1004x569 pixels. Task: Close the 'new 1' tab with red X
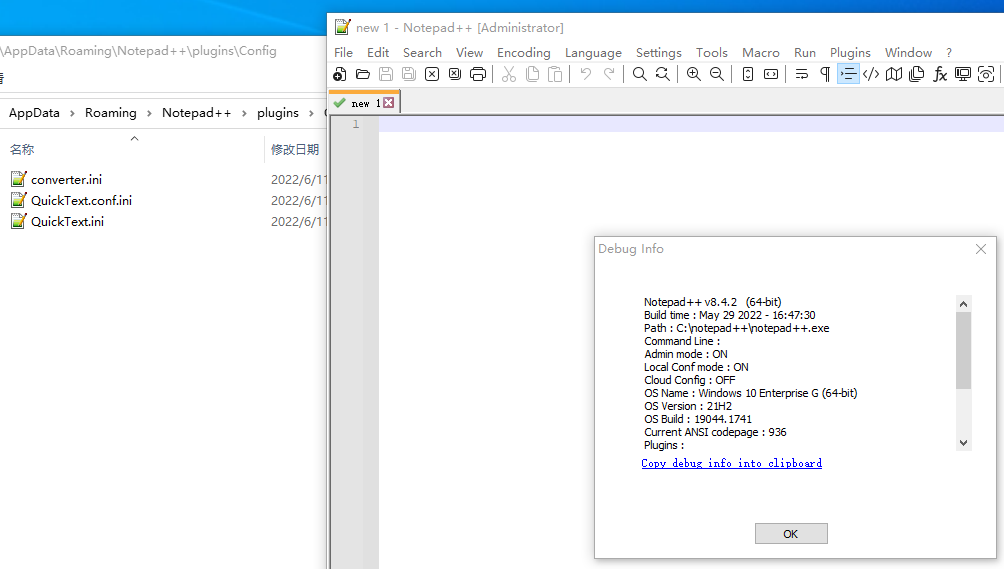click(x=389, y=103)
